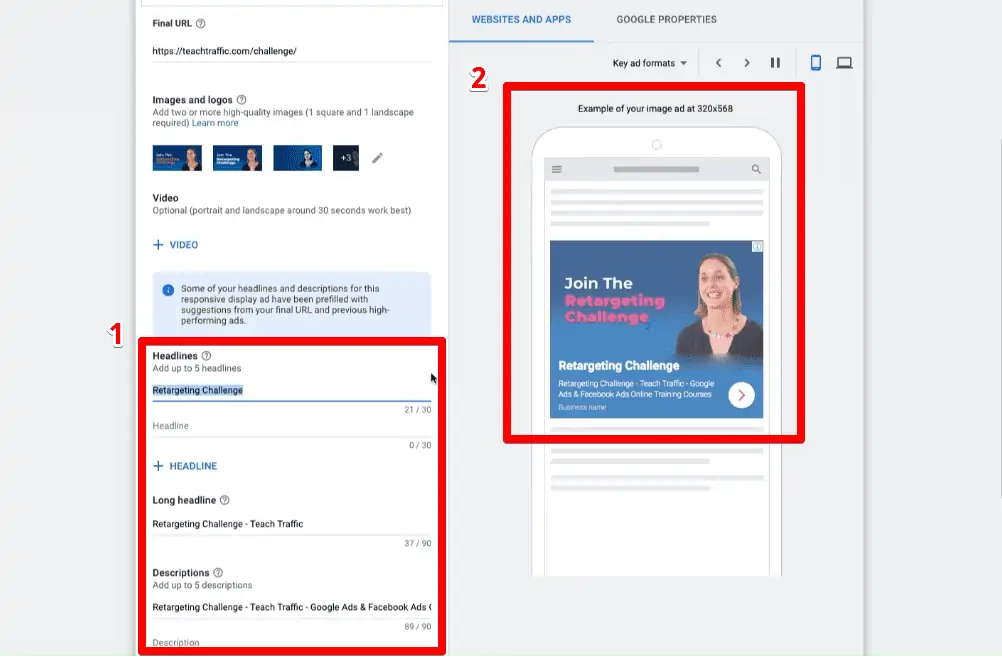Click the Images and logos help icon
The image size is (1002, 659).
pyautogui.click(x=241, y=100)
